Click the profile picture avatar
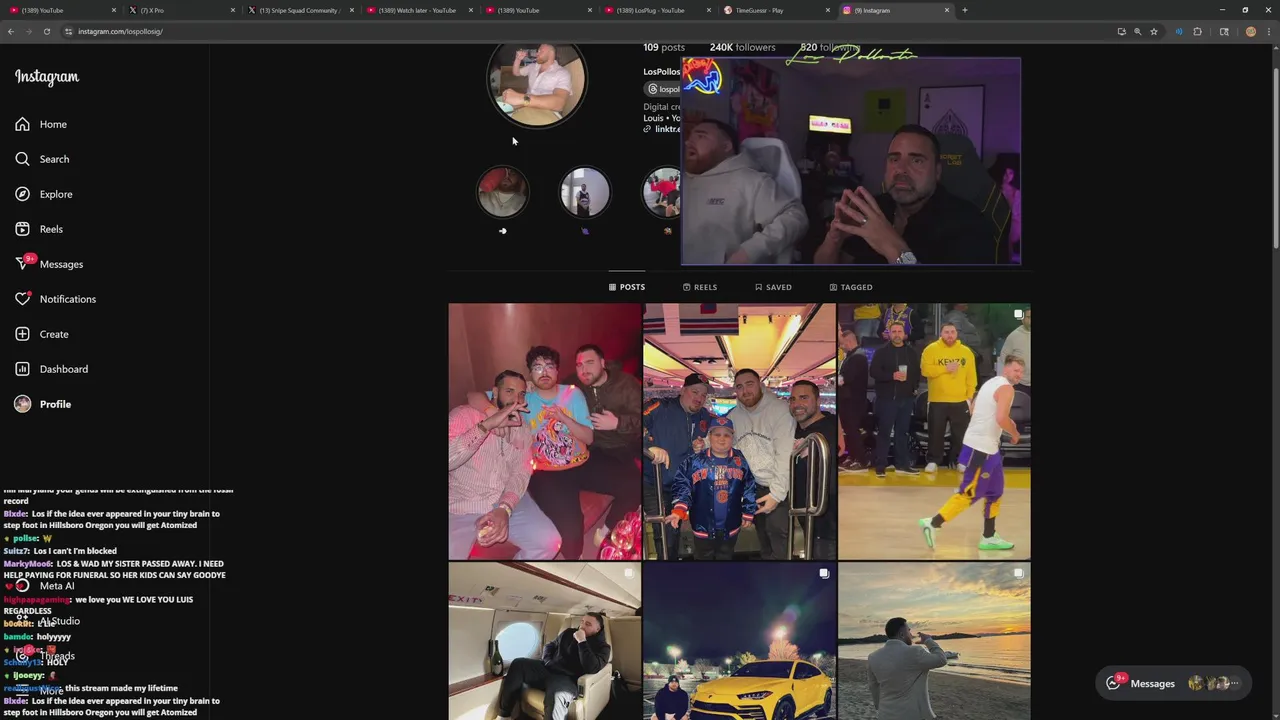 coord(537,81)
